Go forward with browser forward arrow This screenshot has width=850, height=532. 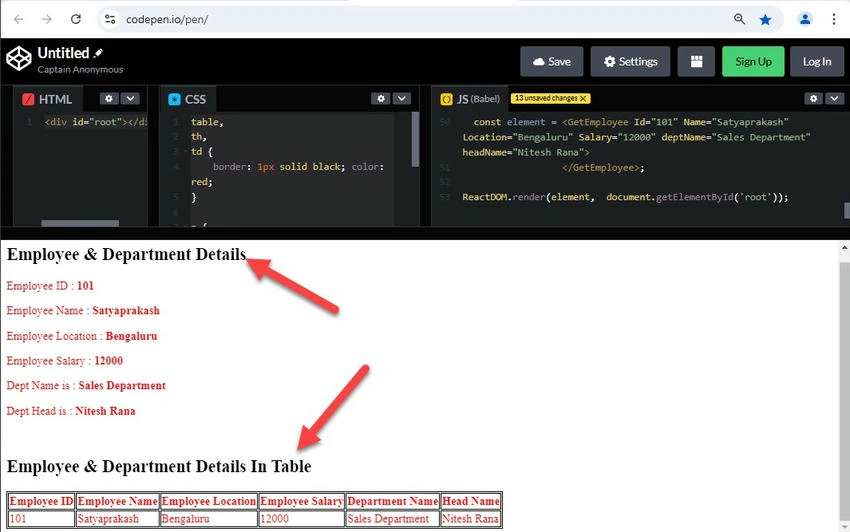(x=47, y=20)
